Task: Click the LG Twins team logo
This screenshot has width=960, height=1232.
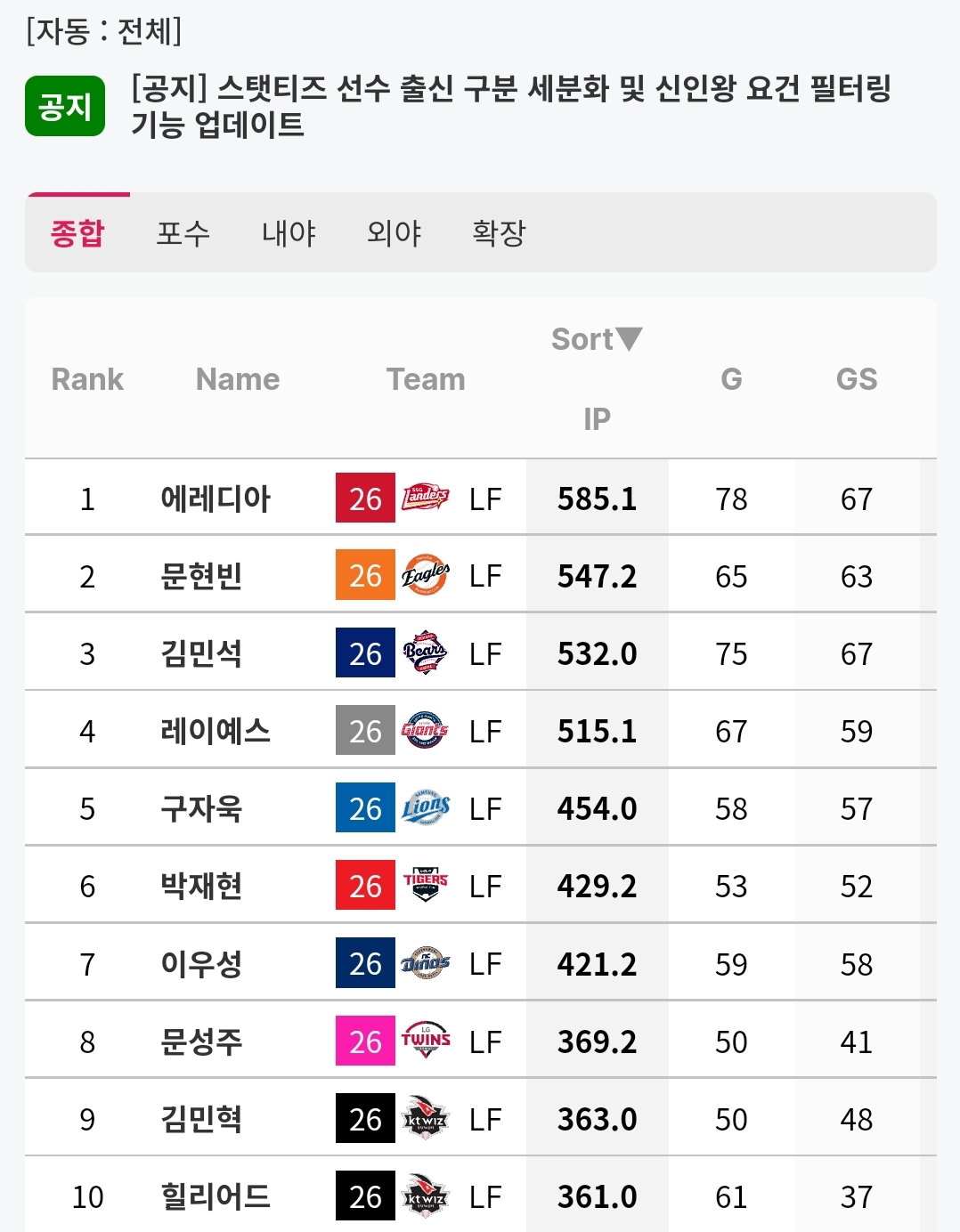Action: click(426, 1040)
